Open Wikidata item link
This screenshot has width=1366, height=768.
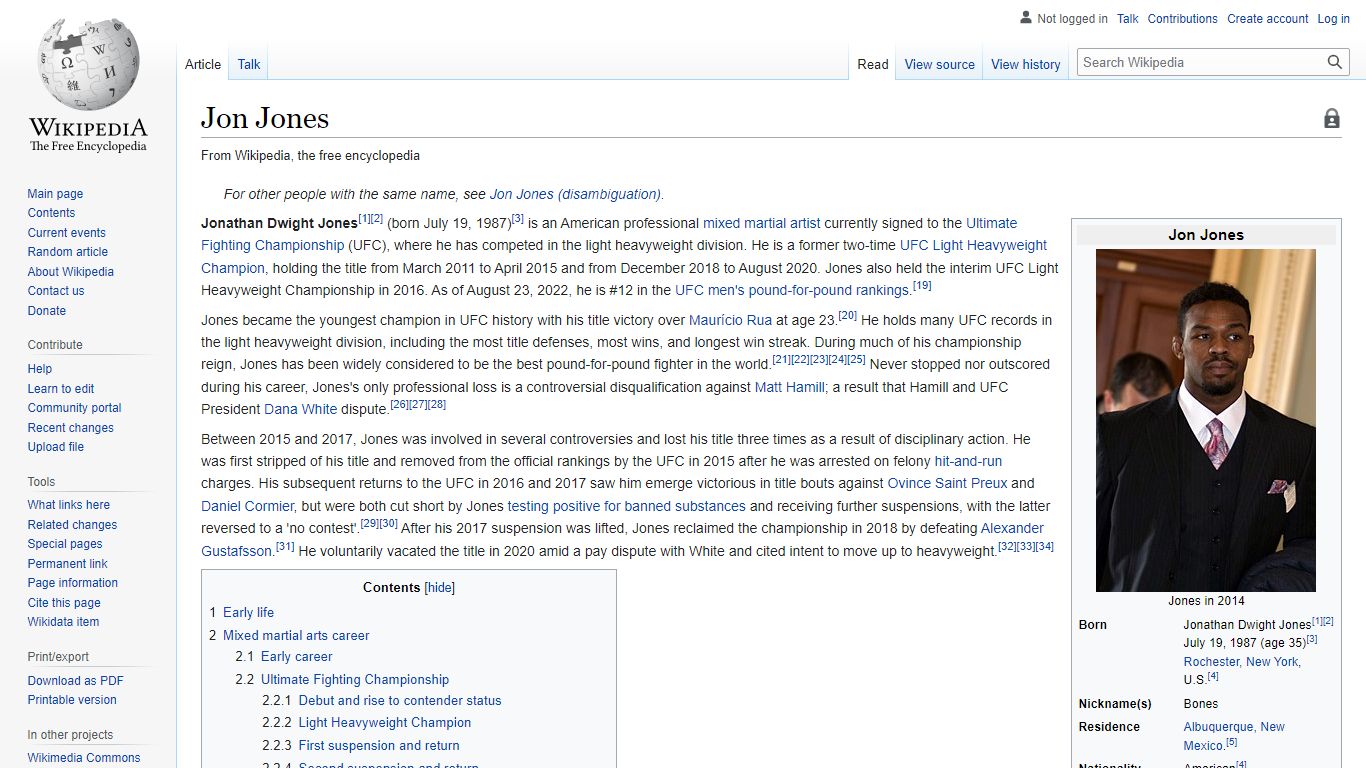(63, 622)
